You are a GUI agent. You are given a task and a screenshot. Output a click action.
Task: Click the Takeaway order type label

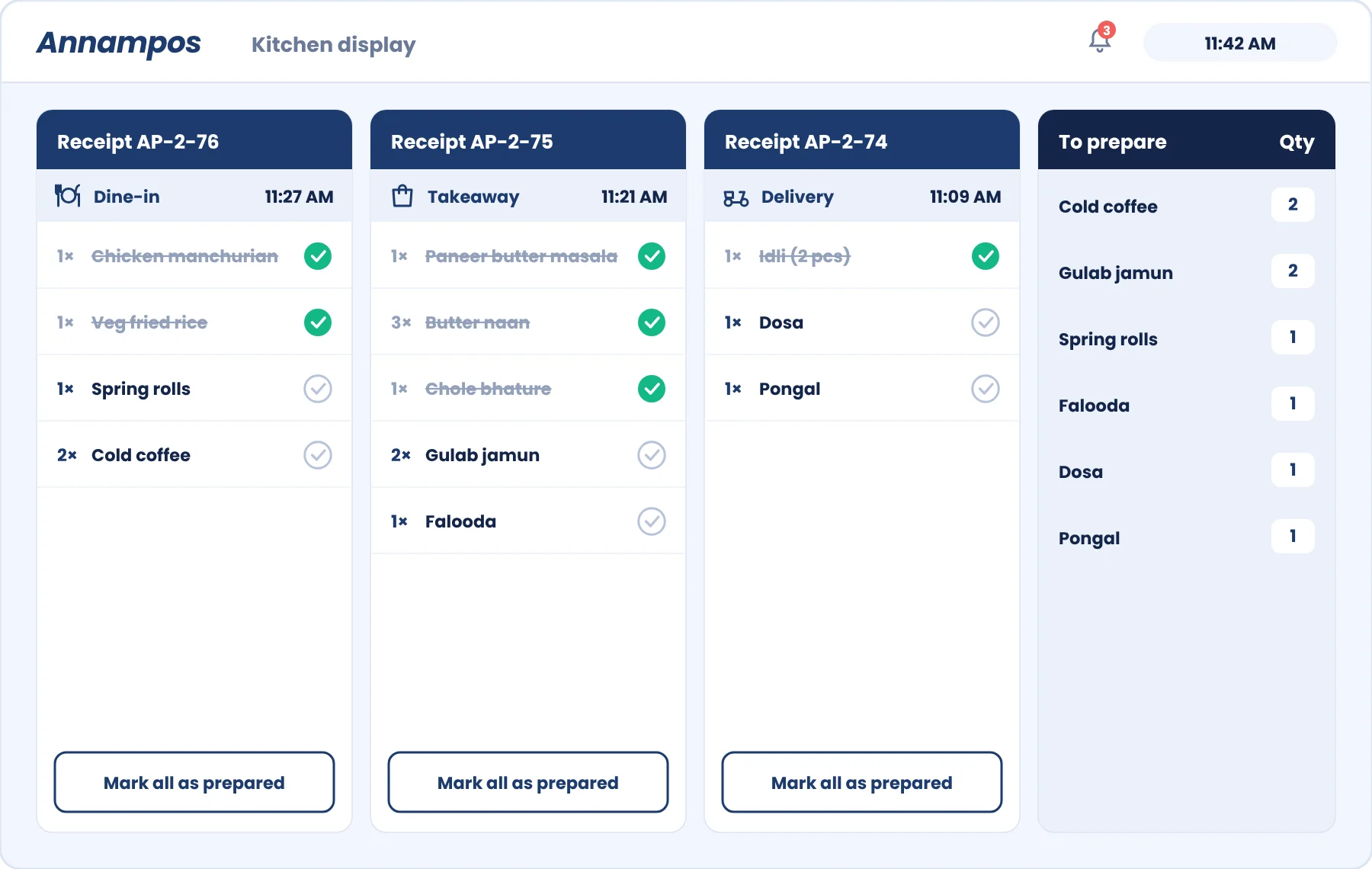pos(473,197)
